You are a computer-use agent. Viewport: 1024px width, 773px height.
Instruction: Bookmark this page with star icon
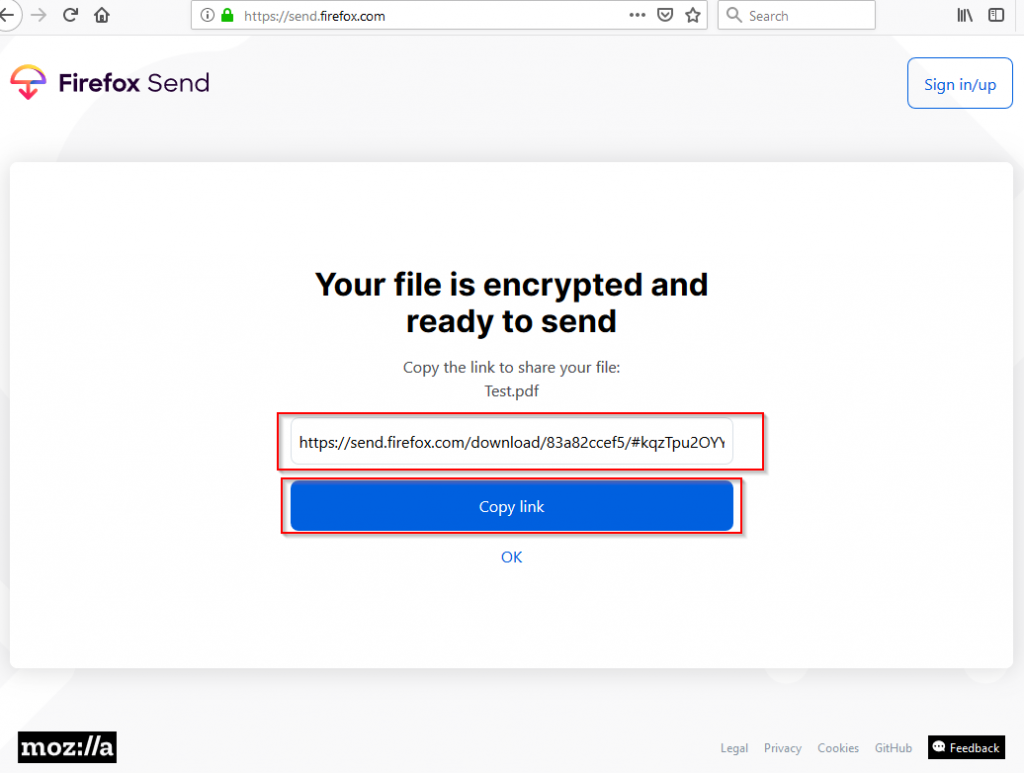coord(692,15)
